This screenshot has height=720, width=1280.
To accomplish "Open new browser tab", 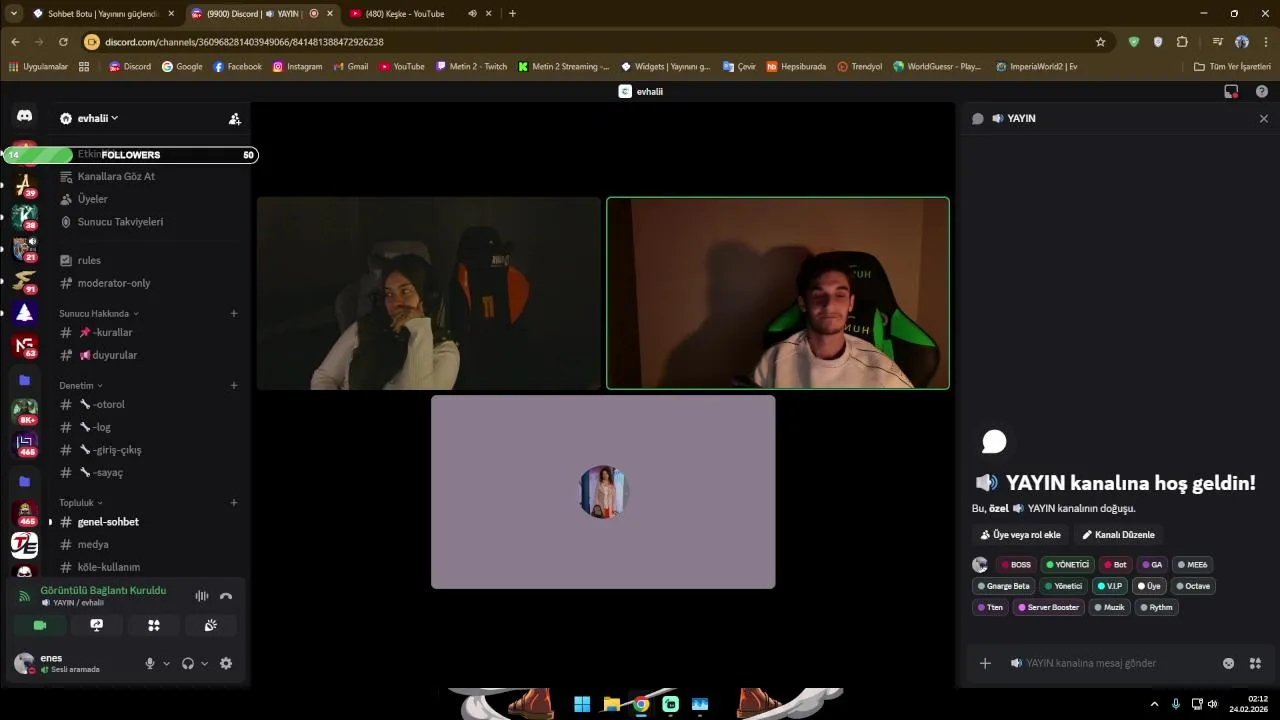I will pos(512,14).
